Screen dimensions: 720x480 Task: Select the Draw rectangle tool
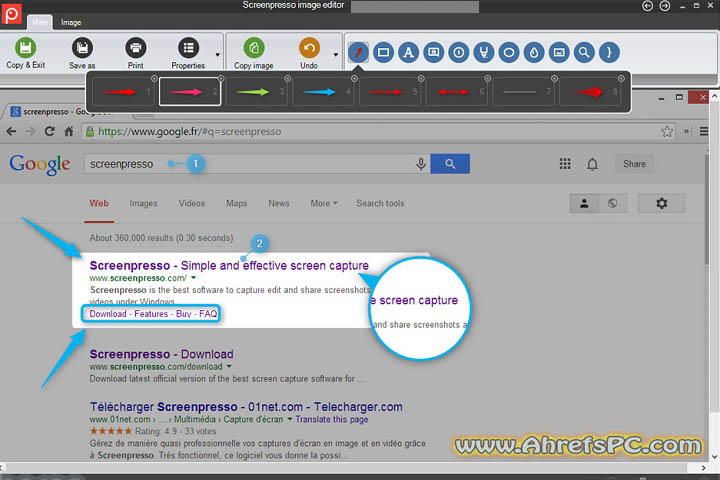click(383, 52)
